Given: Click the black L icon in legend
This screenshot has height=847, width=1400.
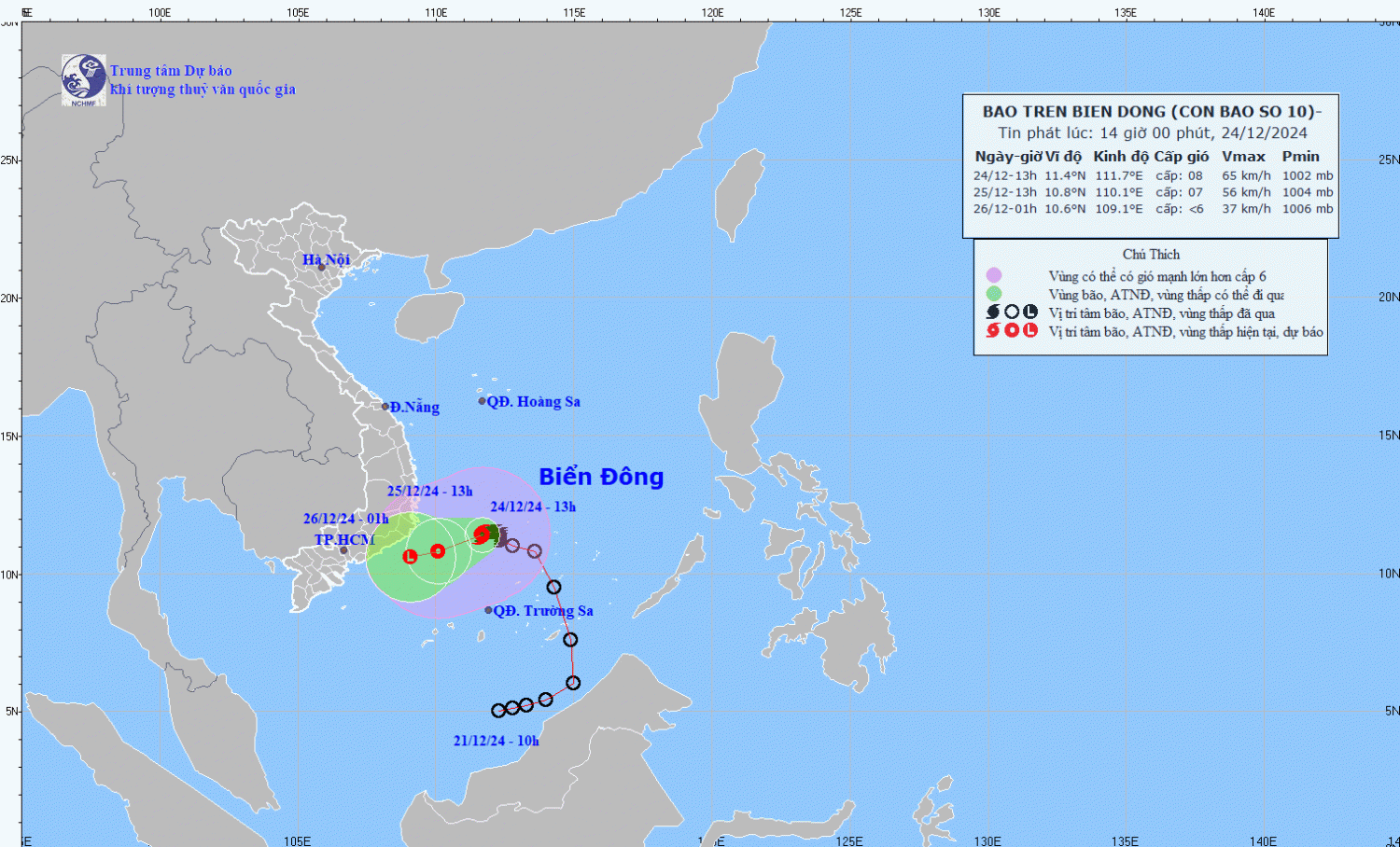Looking at the screenshot, I should tap(1030, 312).
